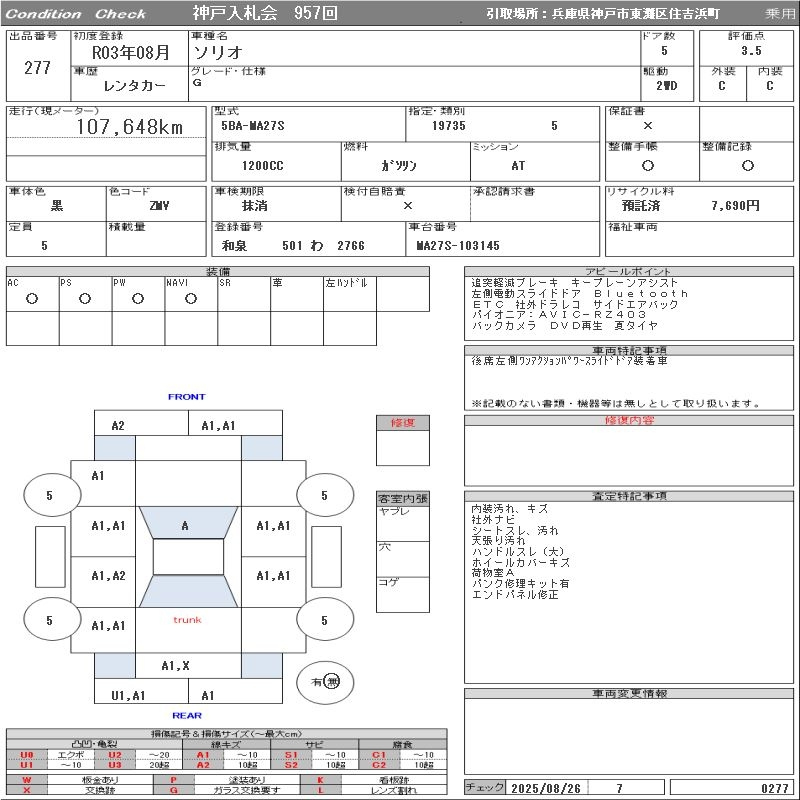The image size is (800, 800).
Task: Click the evaluation score 3.5
Action: 751,51
